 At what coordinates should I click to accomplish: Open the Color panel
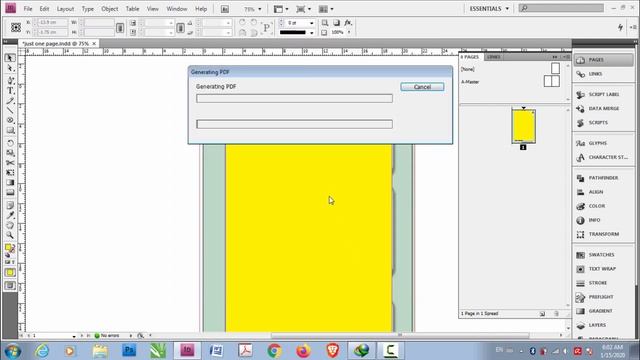(604, 206)
